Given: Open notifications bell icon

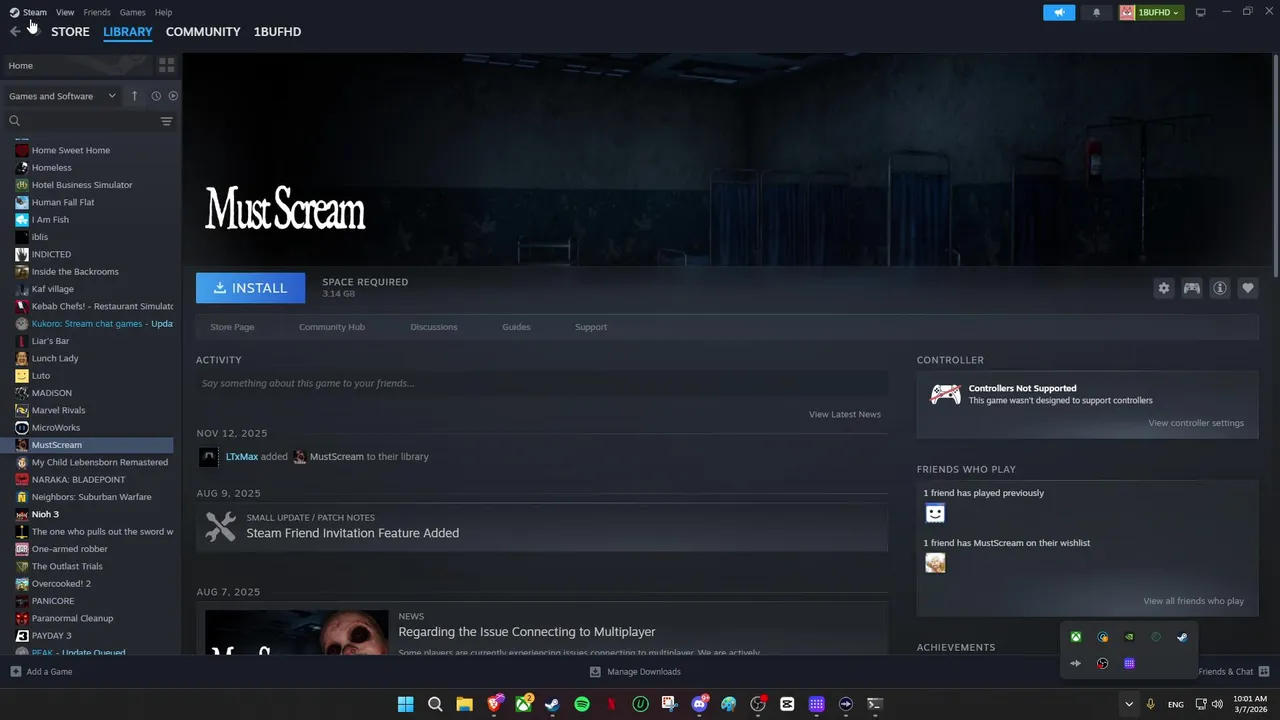Looking at the screenshot, I should (1096, 12).
